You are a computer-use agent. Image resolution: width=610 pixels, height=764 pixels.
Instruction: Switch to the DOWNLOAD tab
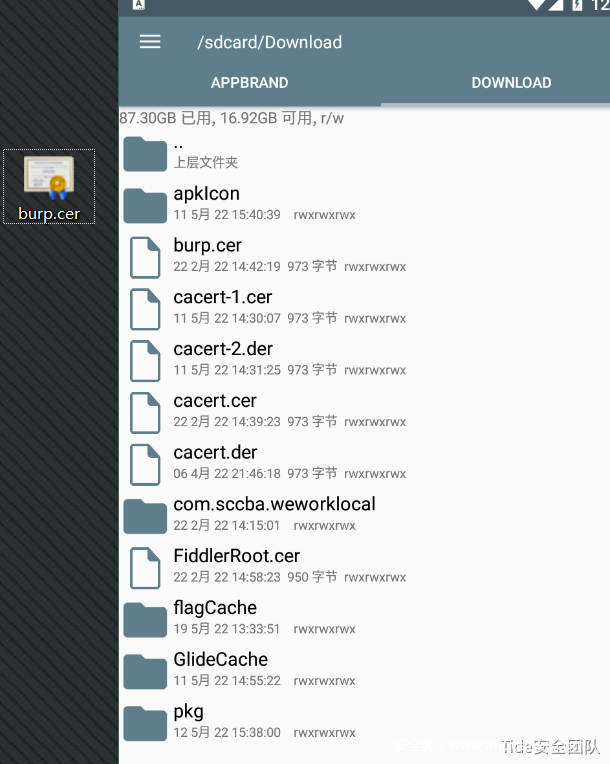[x=511, y=83]
